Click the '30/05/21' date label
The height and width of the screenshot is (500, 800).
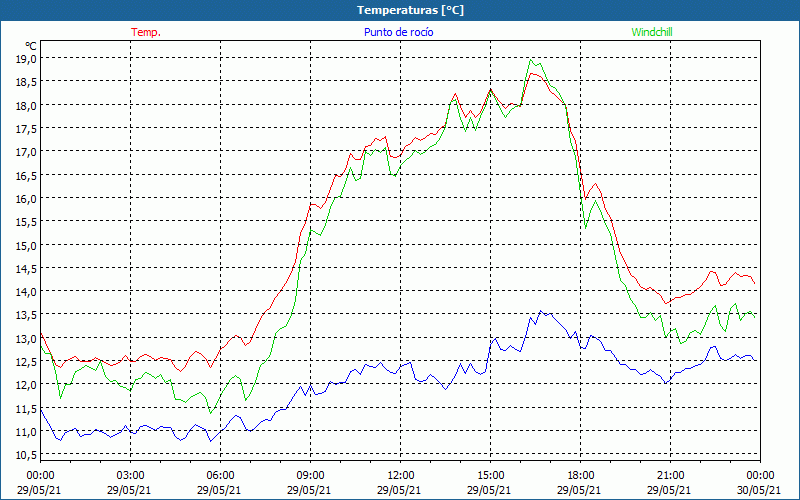click(761, 490)
